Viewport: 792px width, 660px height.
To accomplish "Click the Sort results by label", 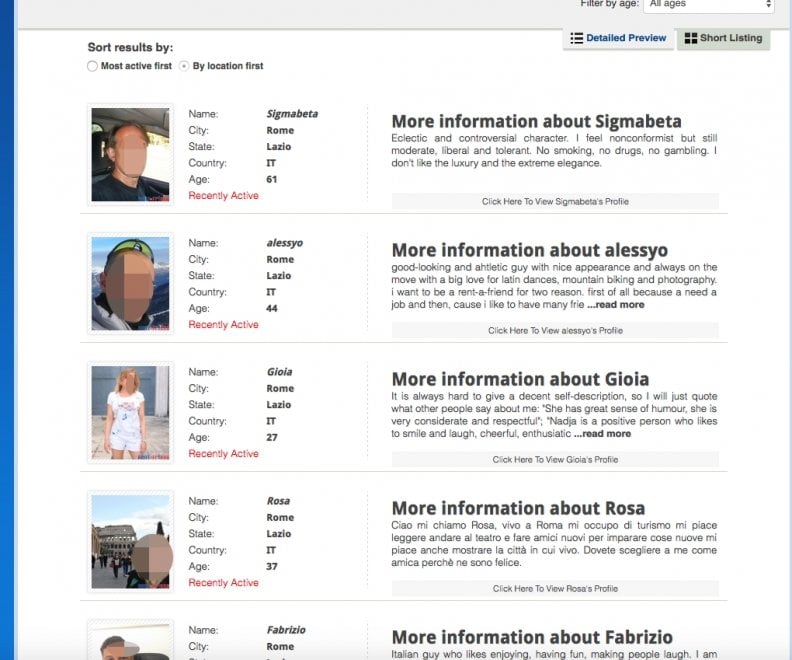I will [x=130, y=47].
